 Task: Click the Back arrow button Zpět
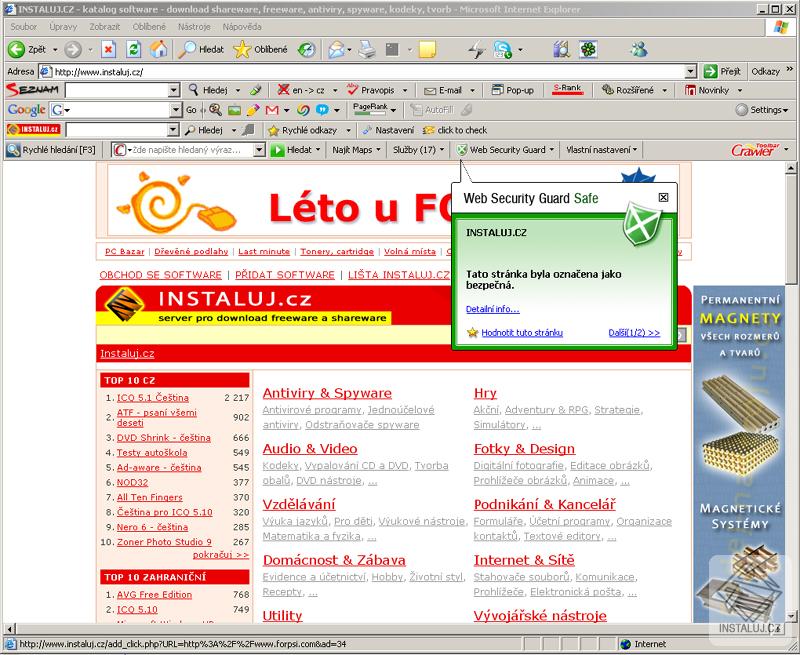pos(28,49)
